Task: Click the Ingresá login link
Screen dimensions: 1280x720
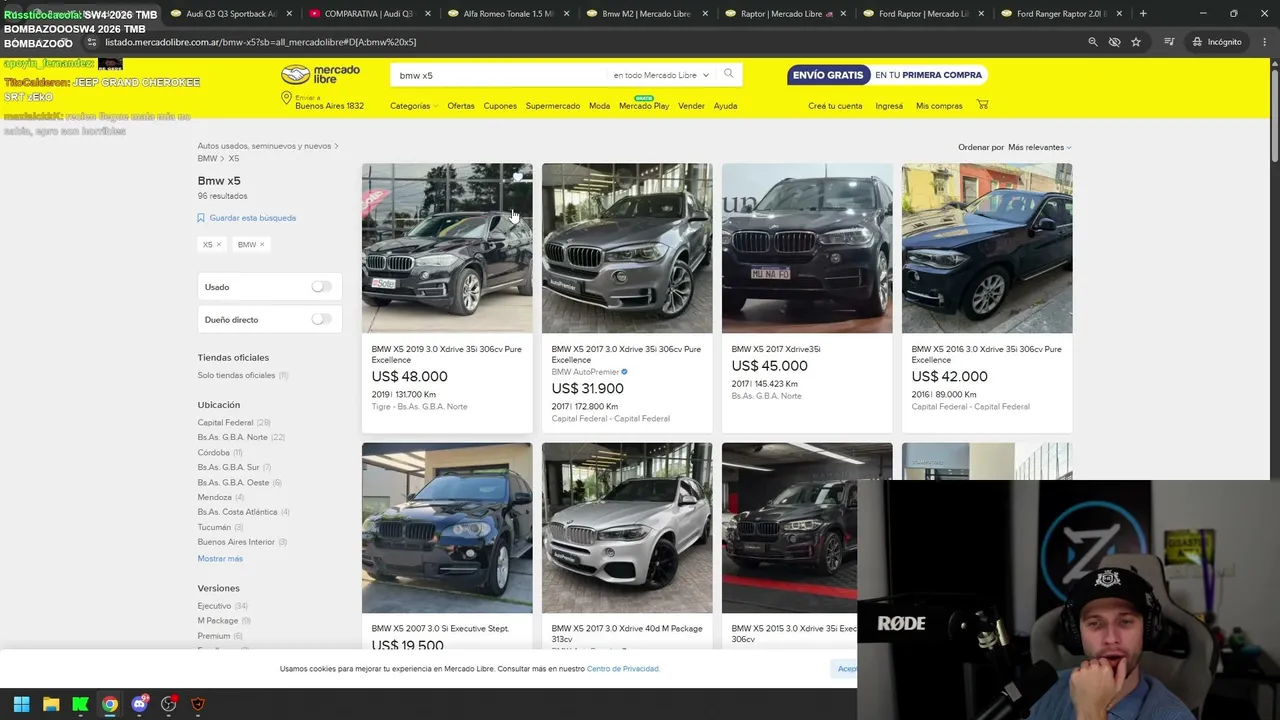Action: click(x=889, y=106)
